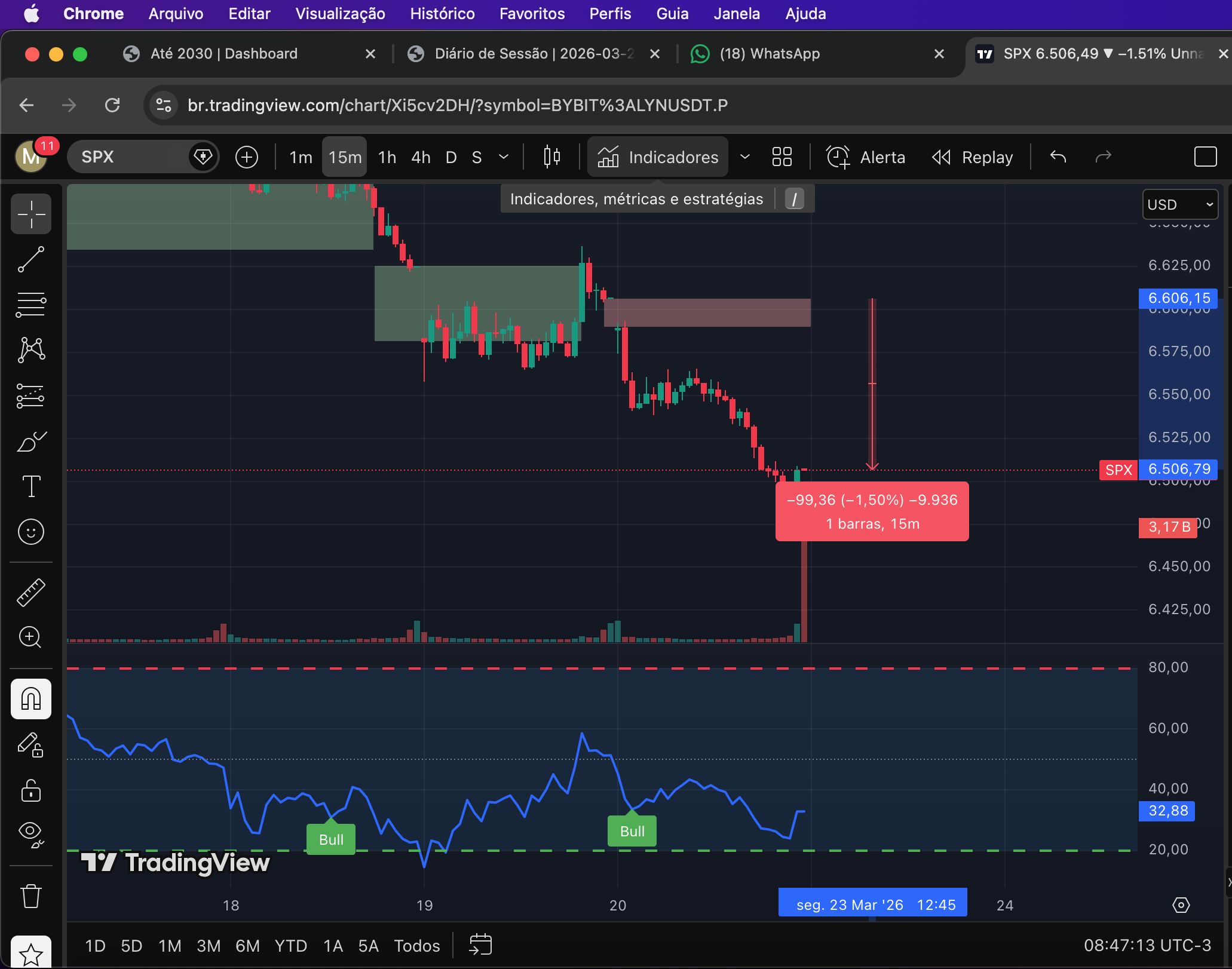Select the trend line drawing tool
This screenshot has width=1232, height=969.
[x=31, y=260]
